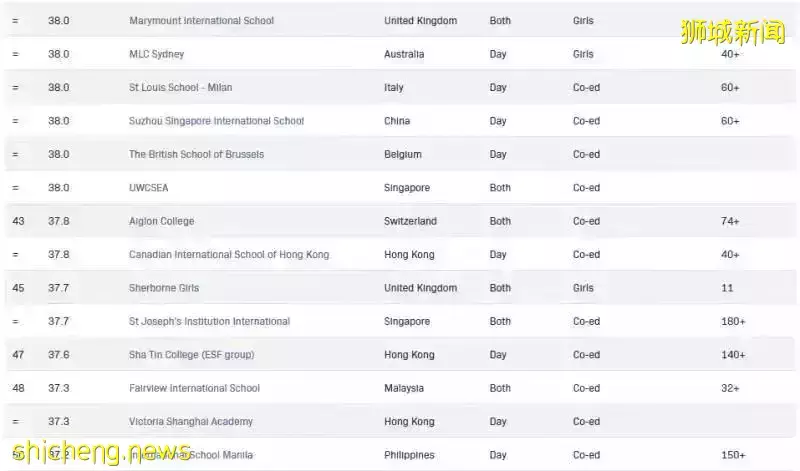Open St Louis School - Milan row
This screenshot has width=800, height=471.
[180, 88]
